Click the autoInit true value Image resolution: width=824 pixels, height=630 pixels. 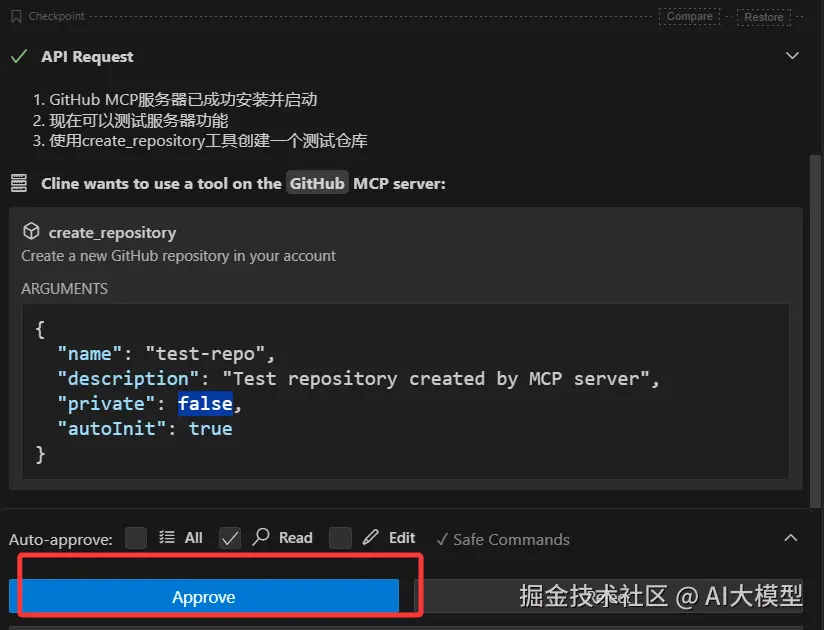pos(210,429)
